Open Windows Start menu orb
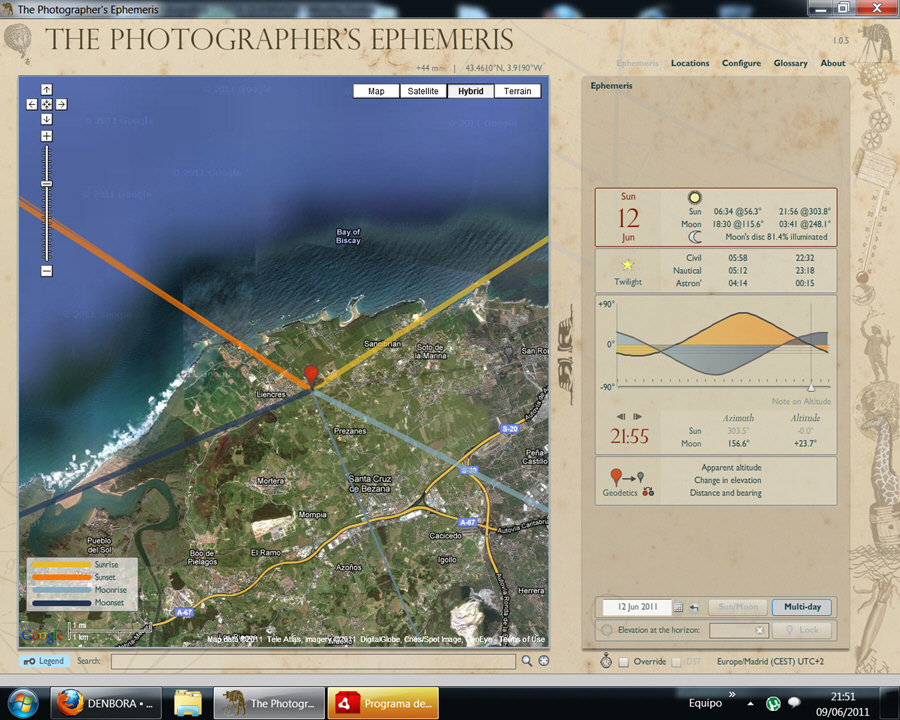 pos(24,703)
